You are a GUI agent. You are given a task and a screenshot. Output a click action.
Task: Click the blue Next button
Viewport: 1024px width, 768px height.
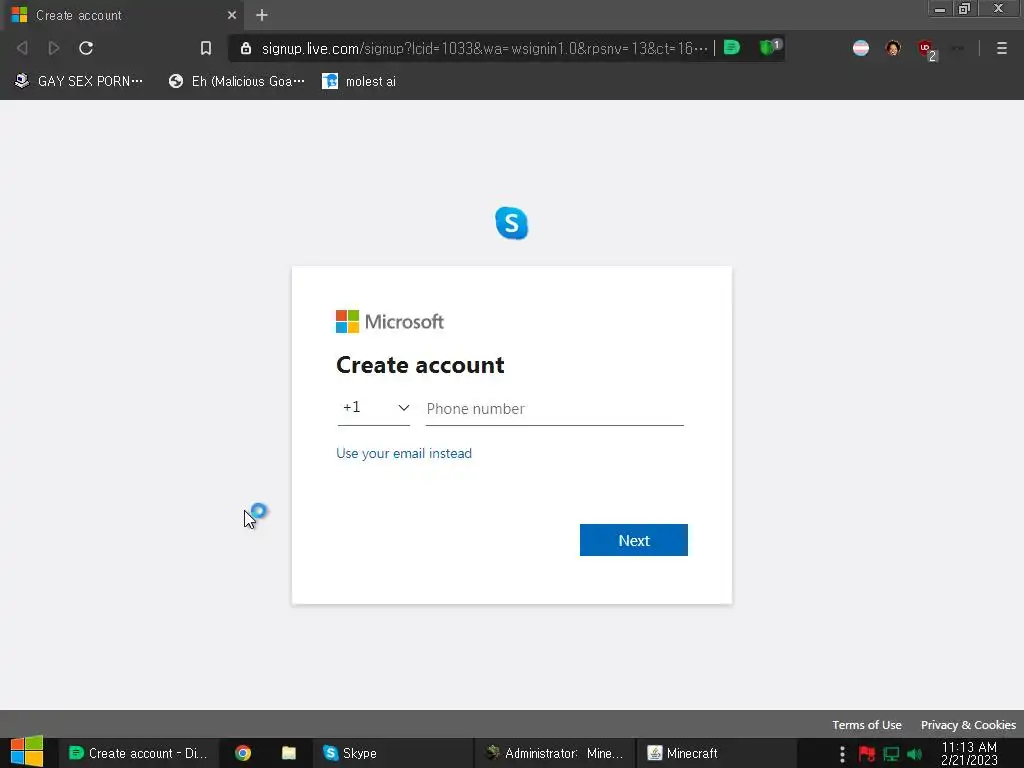tap(633, 540)
